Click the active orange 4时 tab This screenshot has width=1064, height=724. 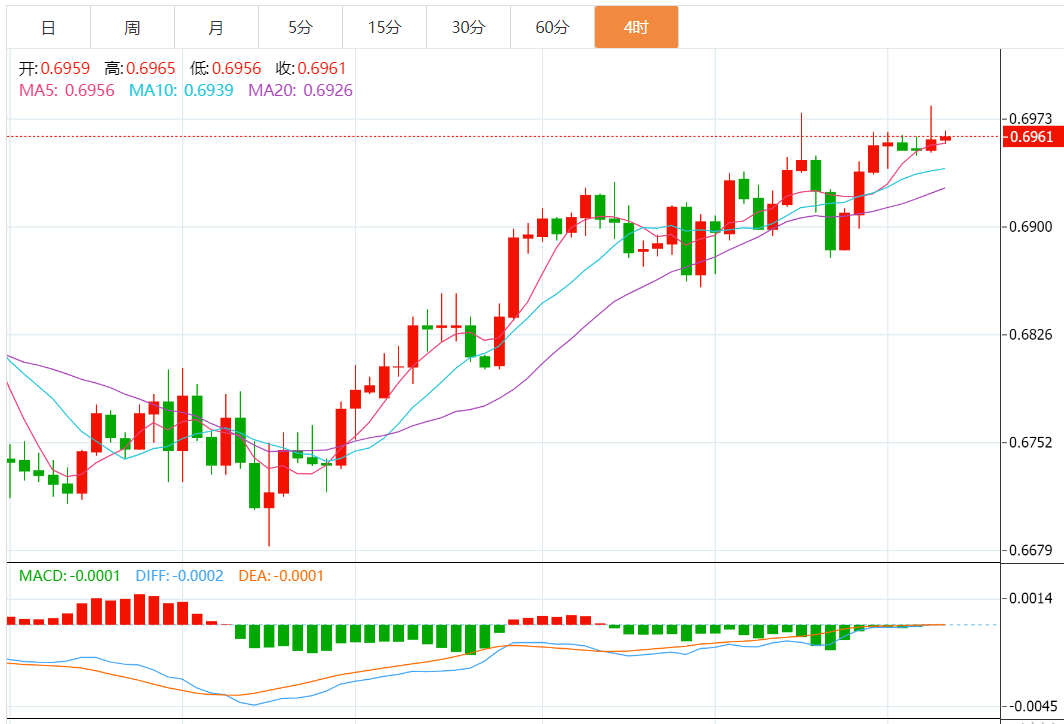636,27
